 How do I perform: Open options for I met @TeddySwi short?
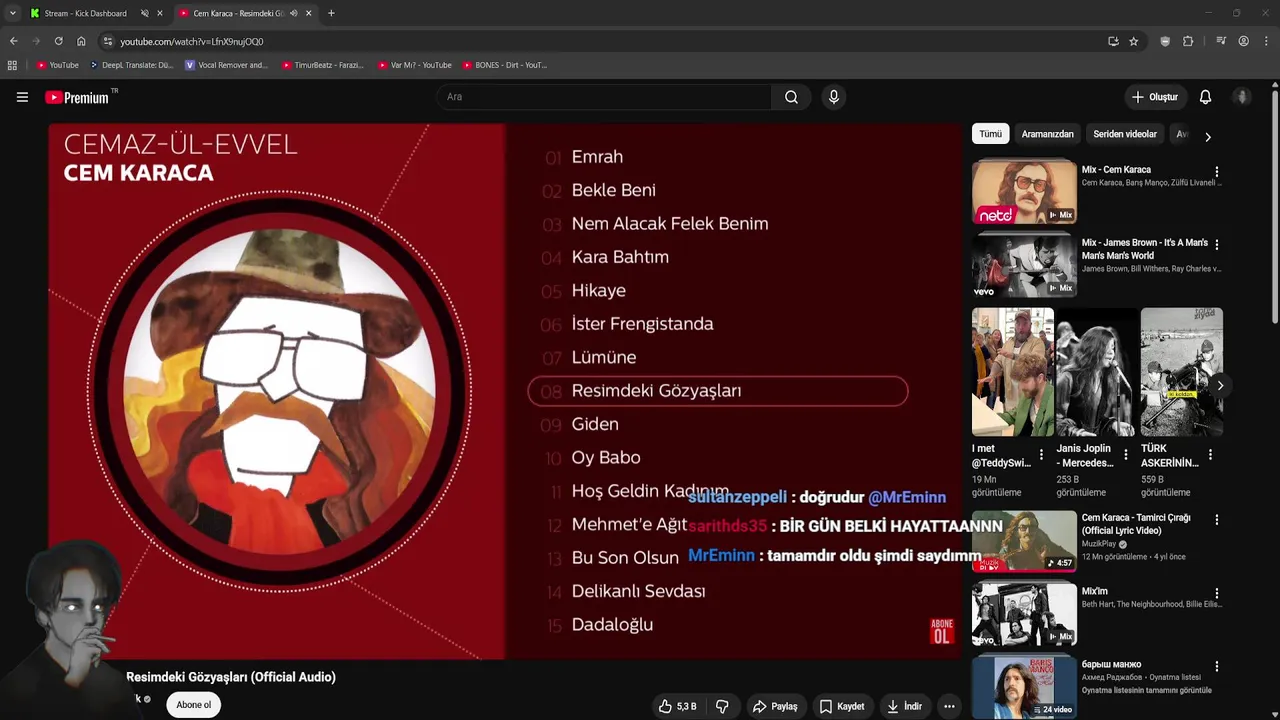point(1041,455)
